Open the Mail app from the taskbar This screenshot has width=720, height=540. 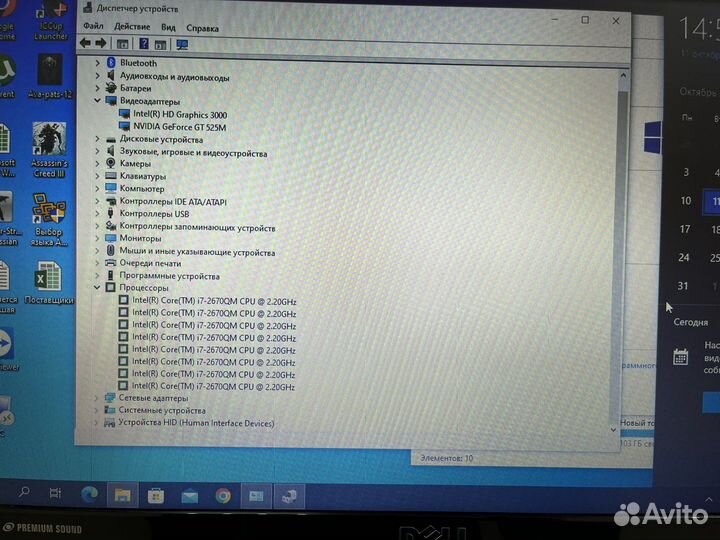click(190, 496)
